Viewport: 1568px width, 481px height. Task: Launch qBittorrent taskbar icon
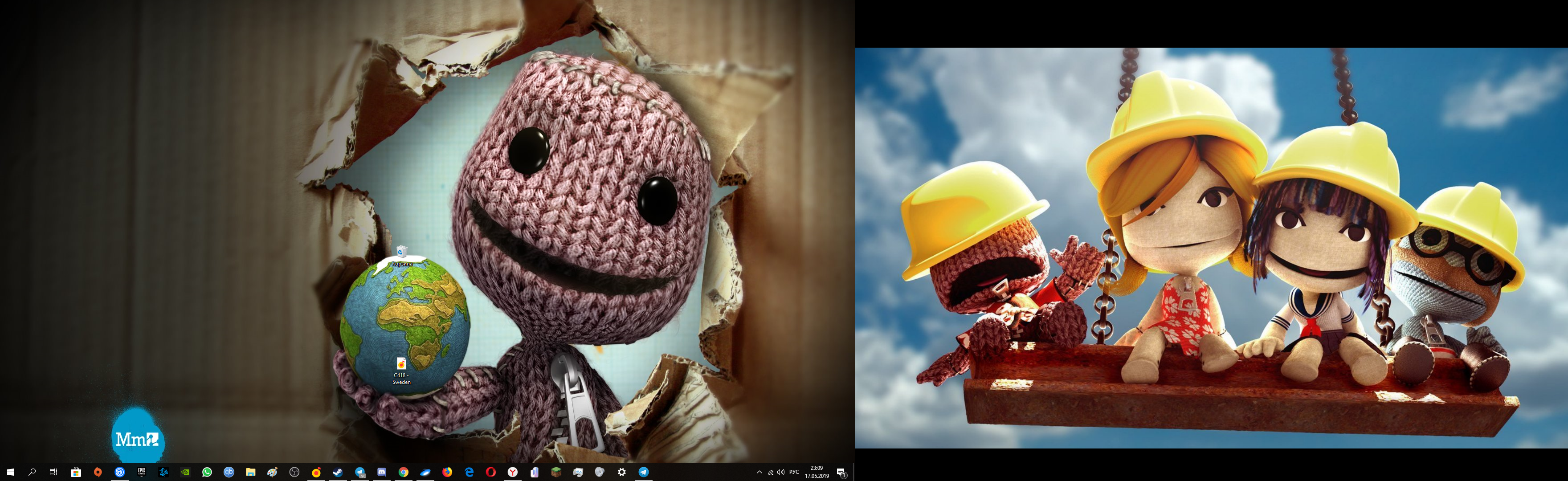coord(229,472)
